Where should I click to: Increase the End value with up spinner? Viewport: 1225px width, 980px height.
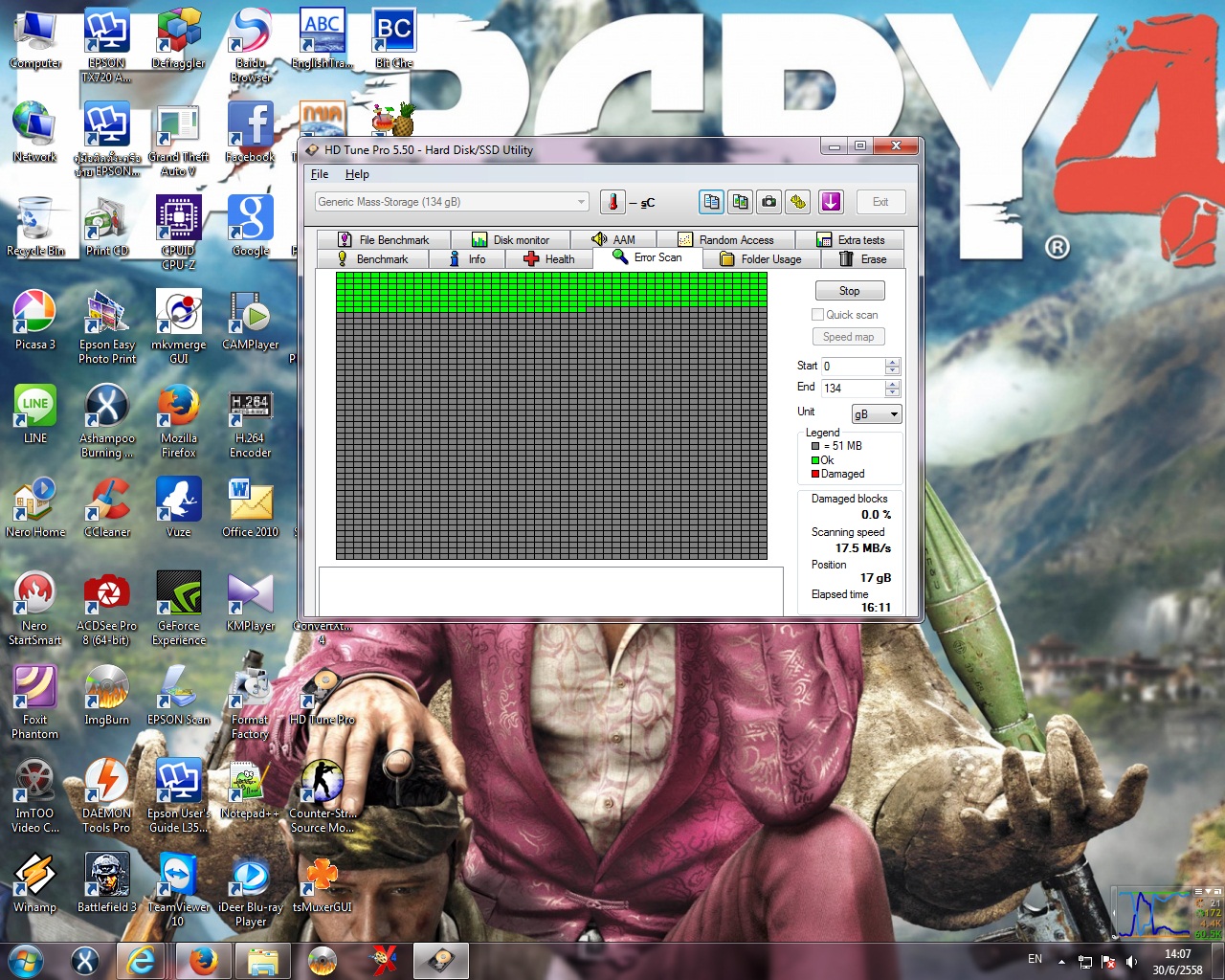coord(893,384)
